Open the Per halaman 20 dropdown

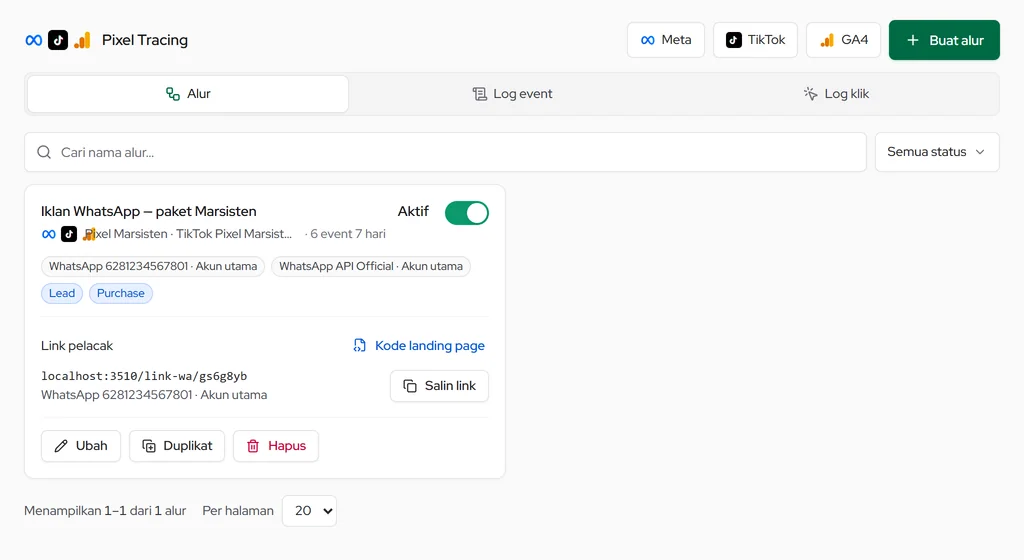[x=310, y=511]
